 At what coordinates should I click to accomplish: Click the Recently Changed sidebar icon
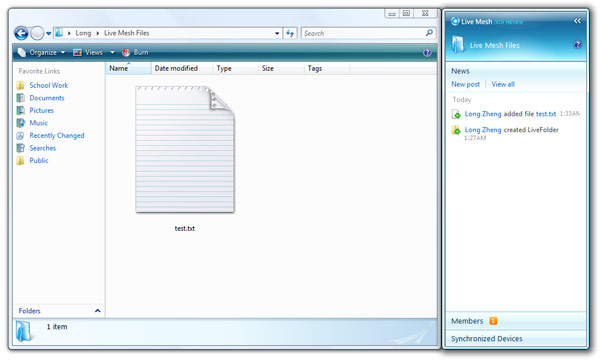(21, 135)
